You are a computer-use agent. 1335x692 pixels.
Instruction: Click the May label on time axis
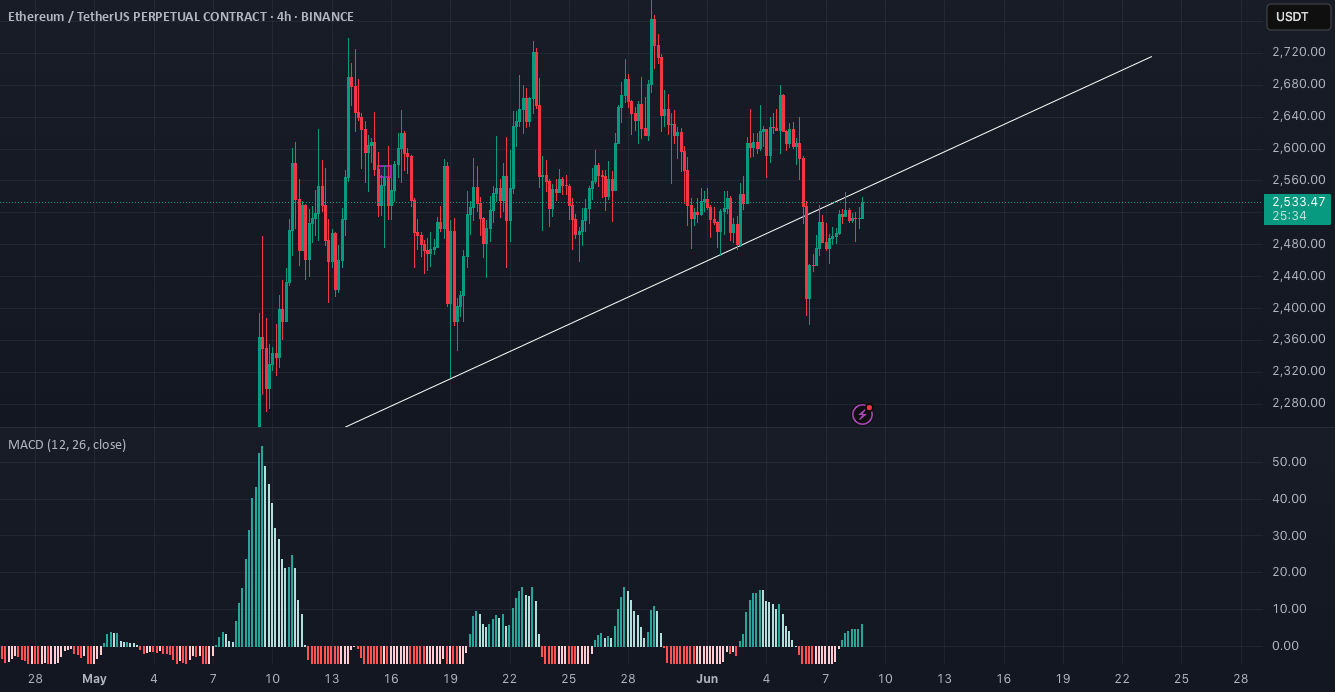94,679
